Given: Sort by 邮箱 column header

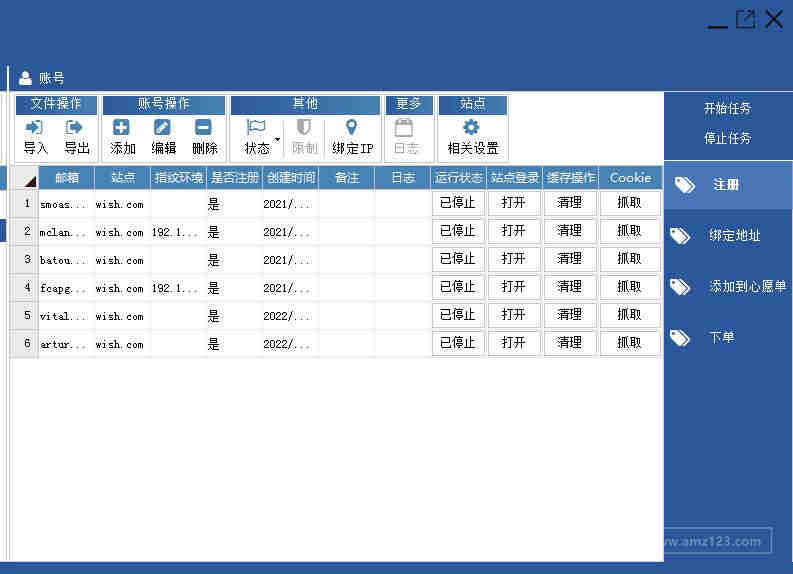Looking at the screenshot, I should click(x=67, y=178).
